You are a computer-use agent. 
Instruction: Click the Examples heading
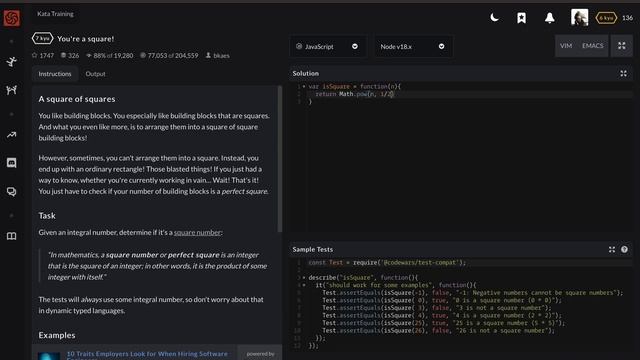pyautogui.click(x=57, y=335)
